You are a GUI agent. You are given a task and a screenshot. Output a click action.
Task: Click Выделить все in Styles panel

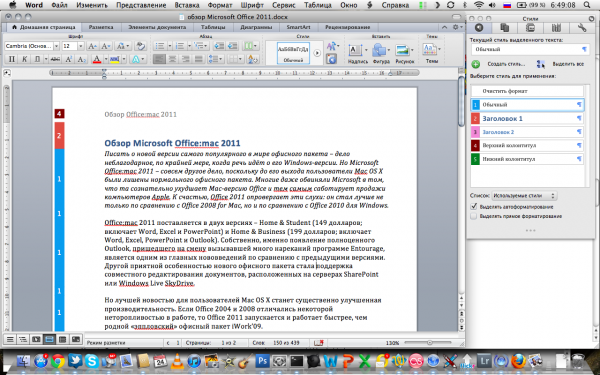coord(560,64)
